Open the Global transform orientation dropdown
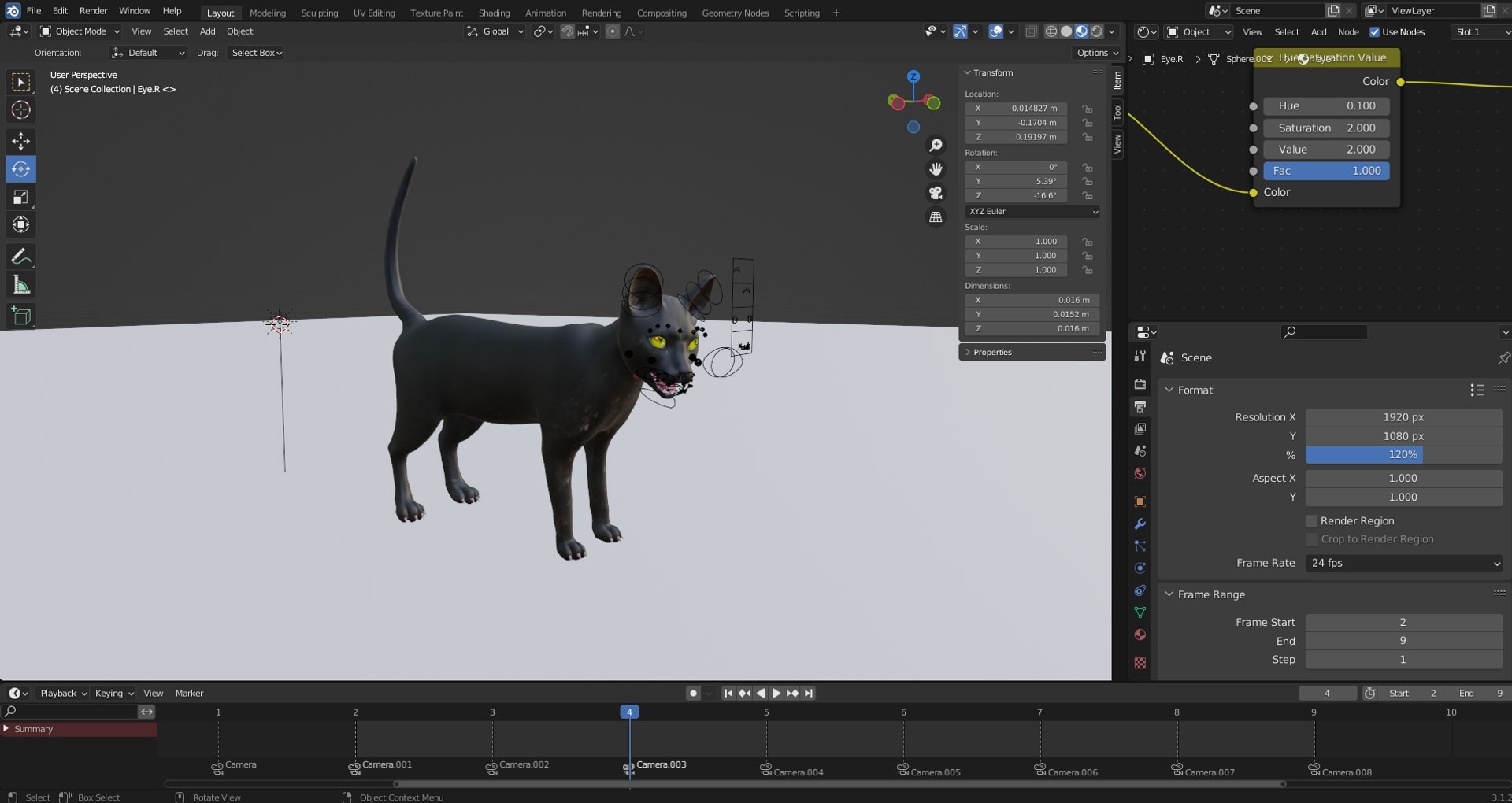This screenshot has width=1512, height=803. click(x=495, y=31)
